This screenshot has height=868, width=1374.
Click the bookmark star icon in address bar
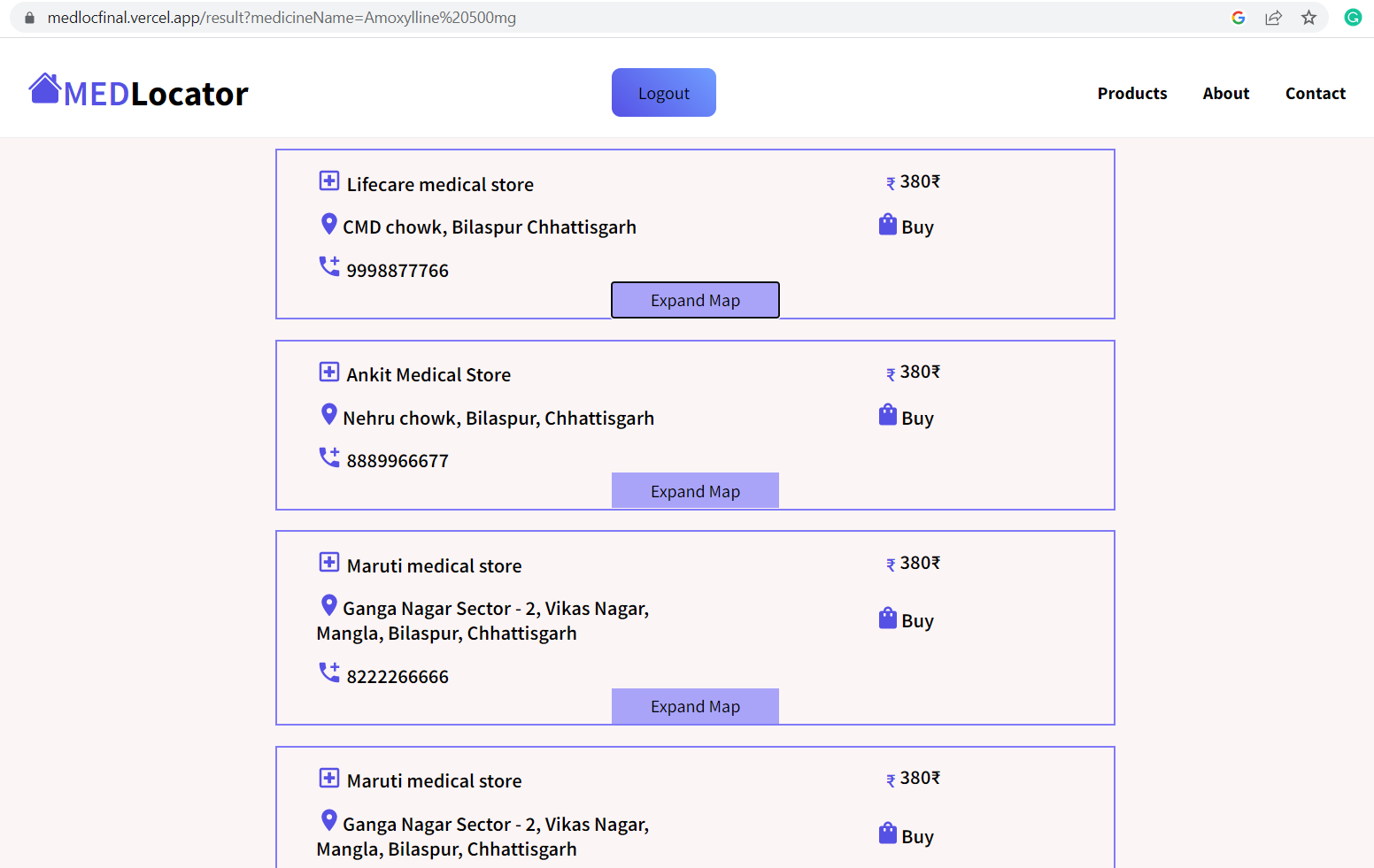point(1308,18)
